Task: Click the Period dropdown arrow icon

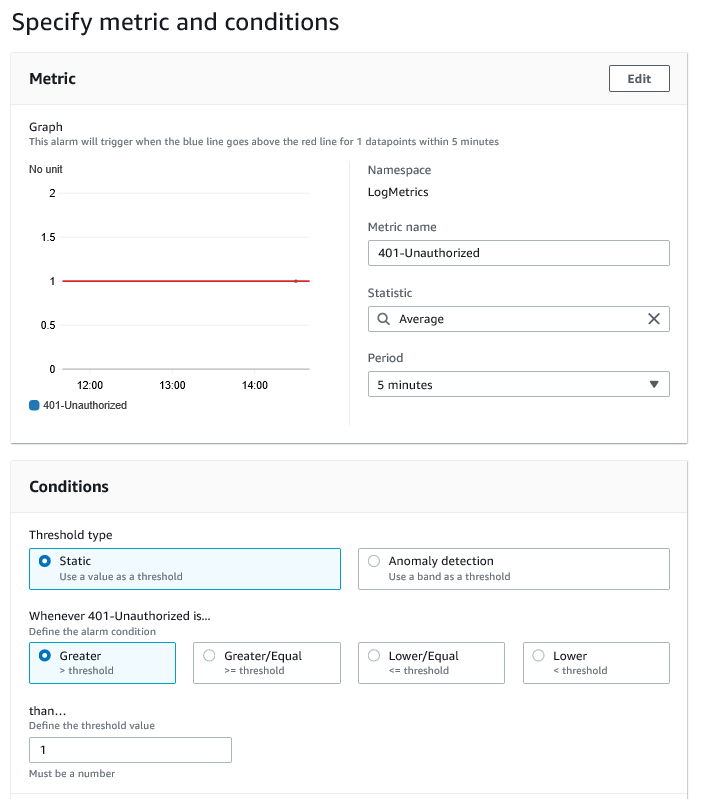Action: 654,385
